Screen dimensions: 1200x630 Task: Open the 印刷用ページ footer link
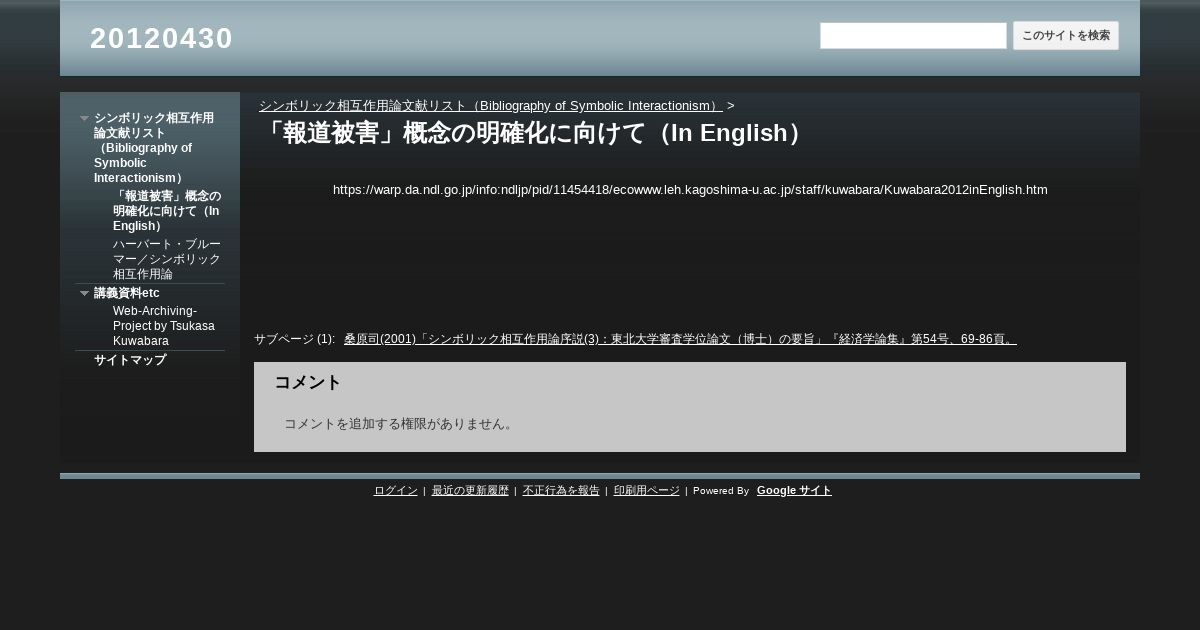click(647, 490)
